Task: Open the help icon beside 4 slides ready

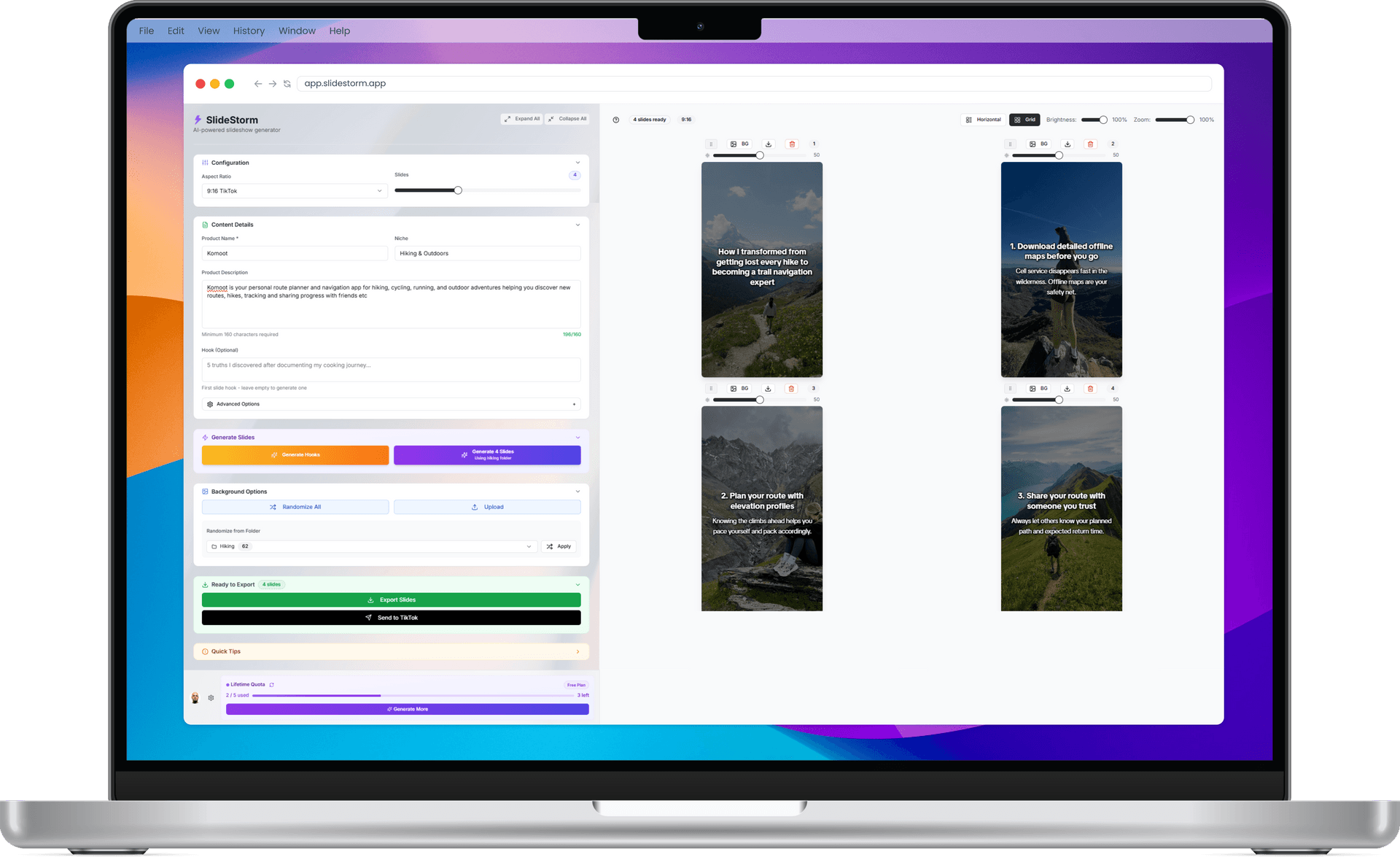Action: pos(616,120)
